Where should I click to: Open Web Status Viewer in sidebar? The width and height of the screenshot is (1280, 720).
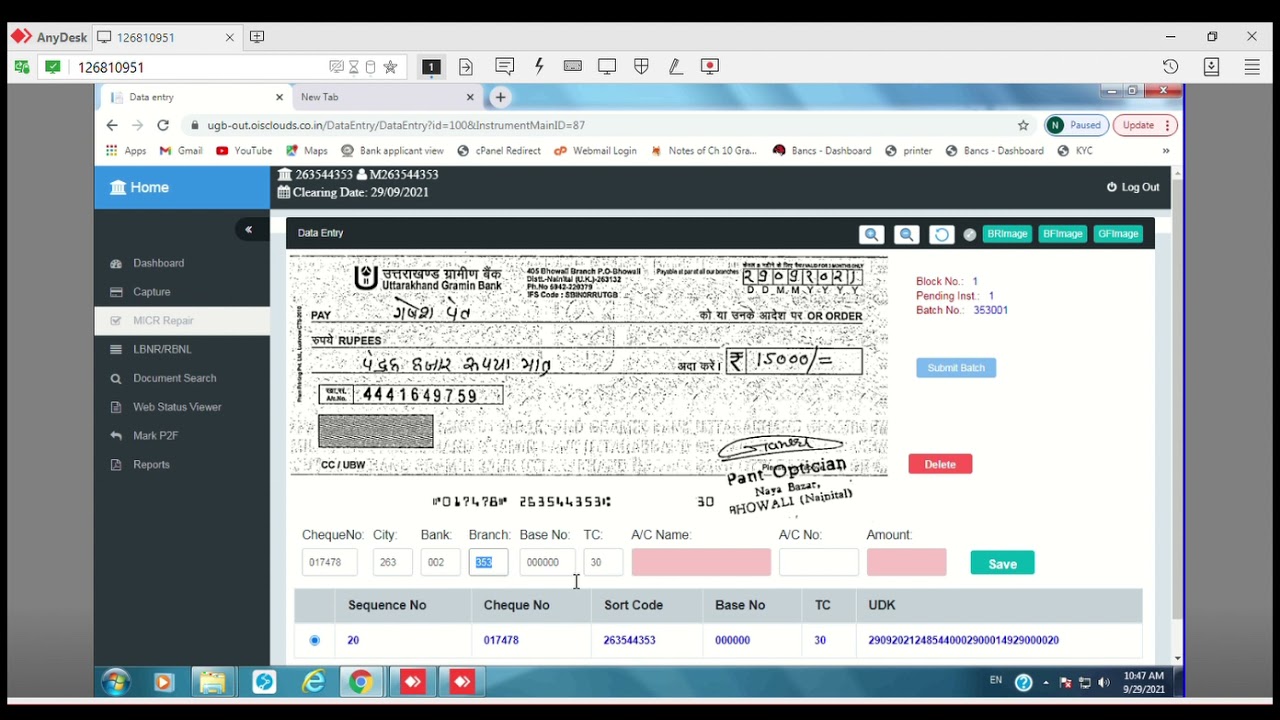coord(177,407)
